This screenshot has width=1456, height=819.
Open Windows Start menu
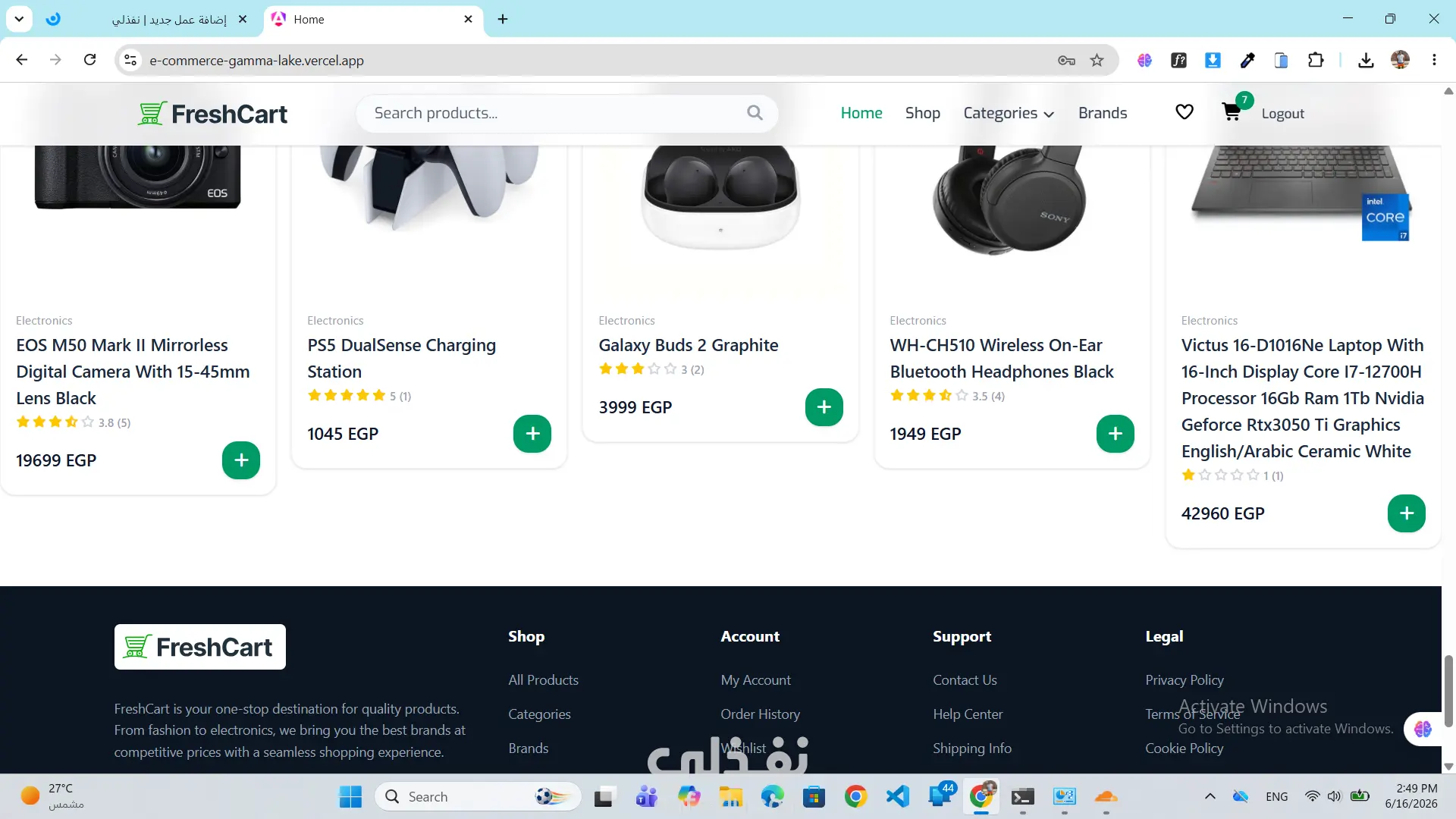pos(350,797)
